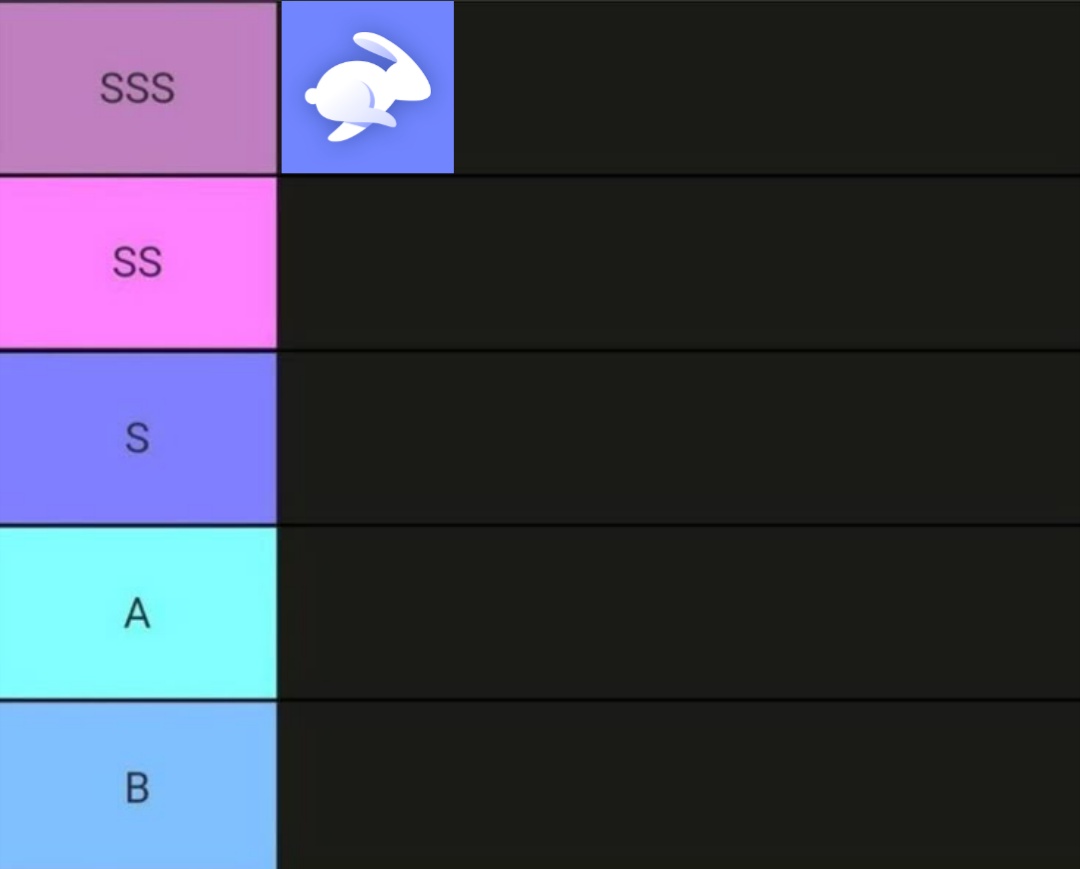Click the letter "S" in the purple label
Image resolution: width=1080 pixels, height=869 pixels.
pos(138,438)
